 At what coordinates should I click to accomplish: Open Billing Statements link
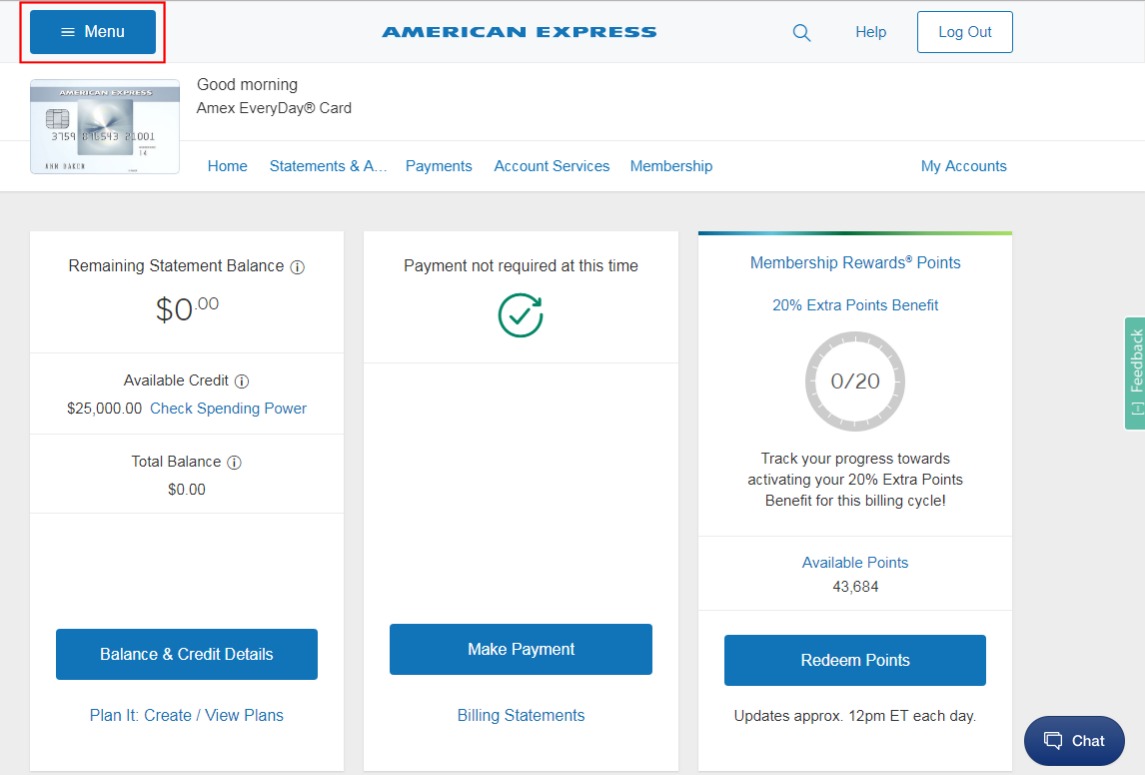(521, 715)
